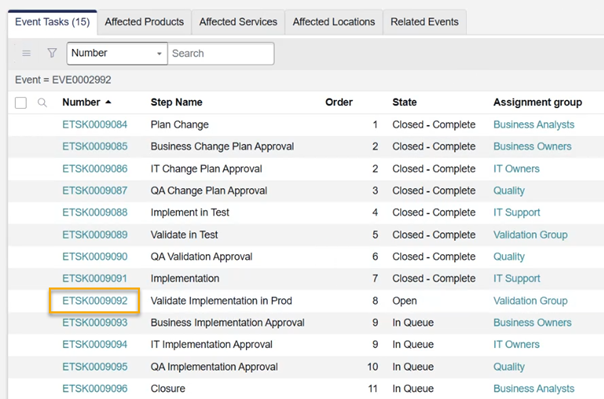The image size is (604, 399).
Task: Sort by the State column header
Action: click(404, 102)
